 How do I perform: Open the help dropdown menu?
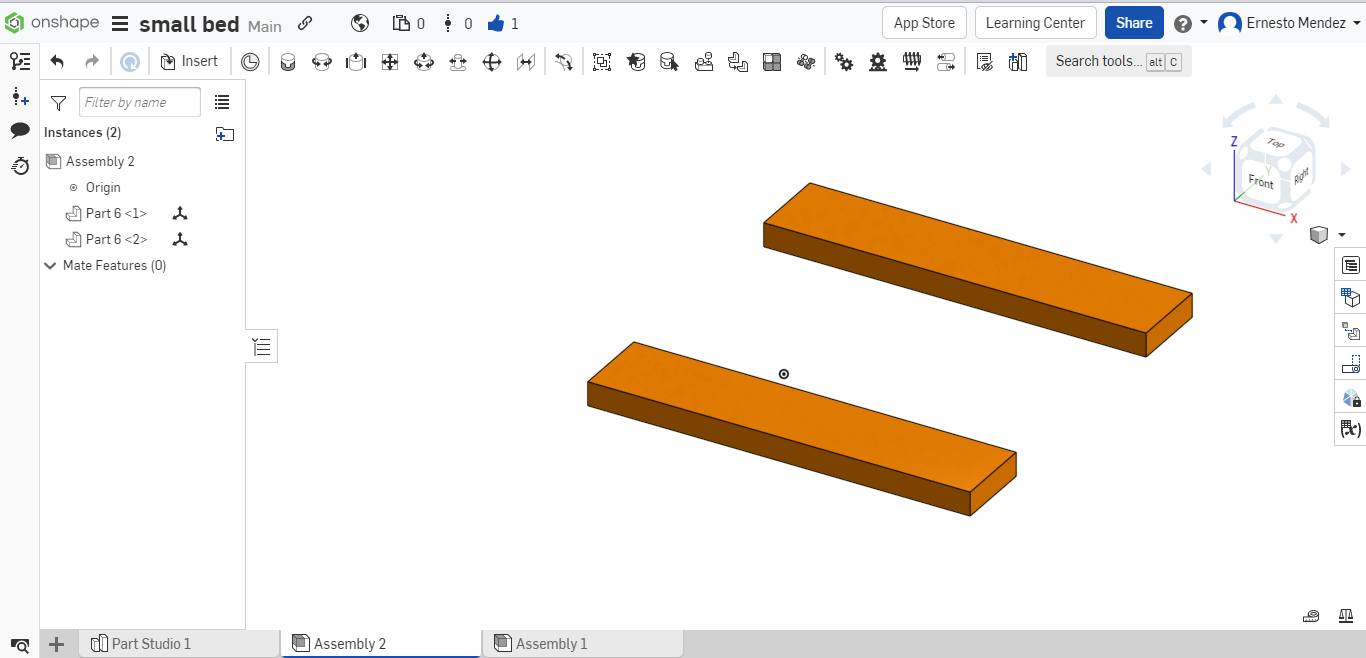(x=1191, y=22)
